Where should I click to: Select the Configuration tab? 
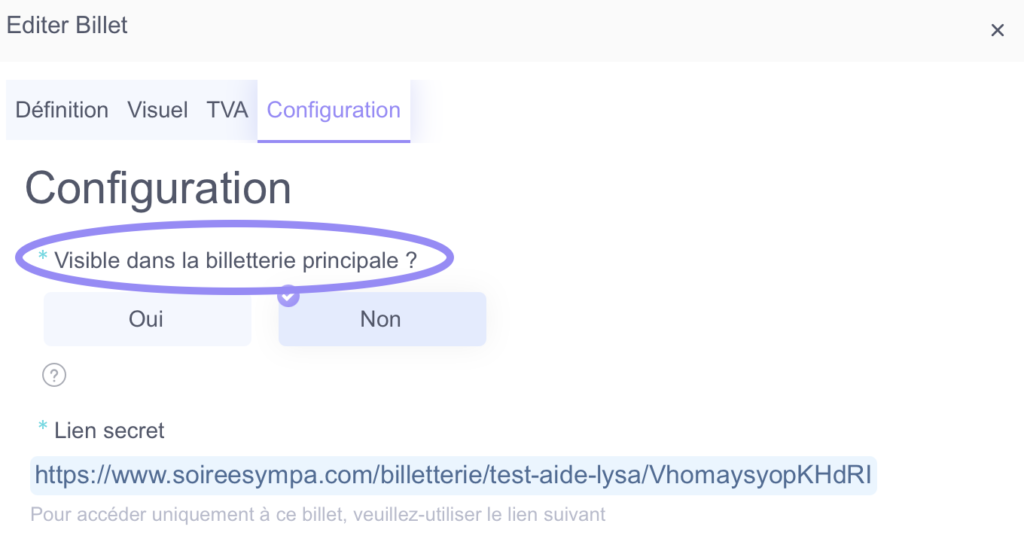[334, 110]
